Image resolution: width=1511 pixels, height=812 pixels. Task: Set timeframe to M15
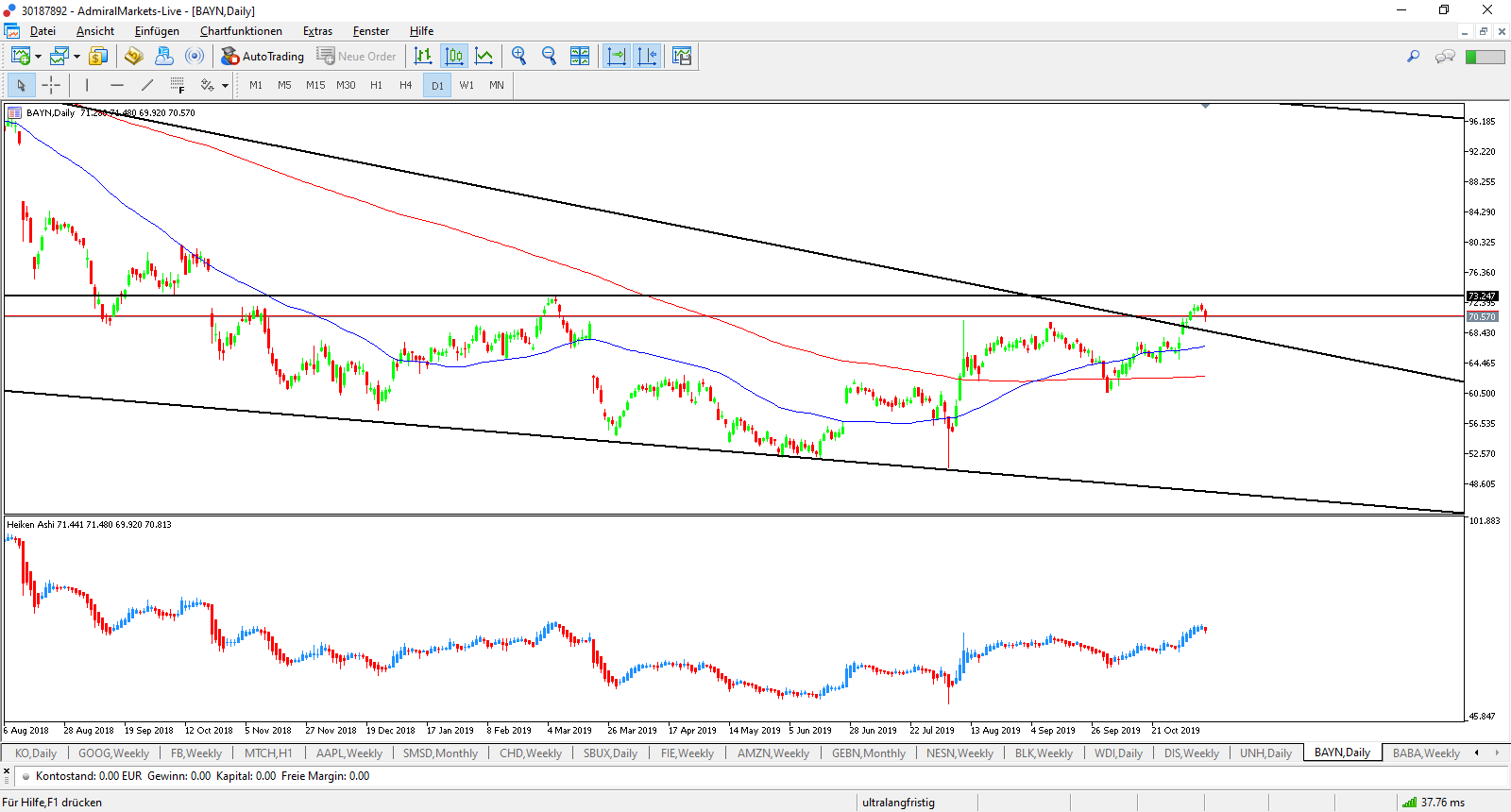pyautogui.click(x=315, y=85)
